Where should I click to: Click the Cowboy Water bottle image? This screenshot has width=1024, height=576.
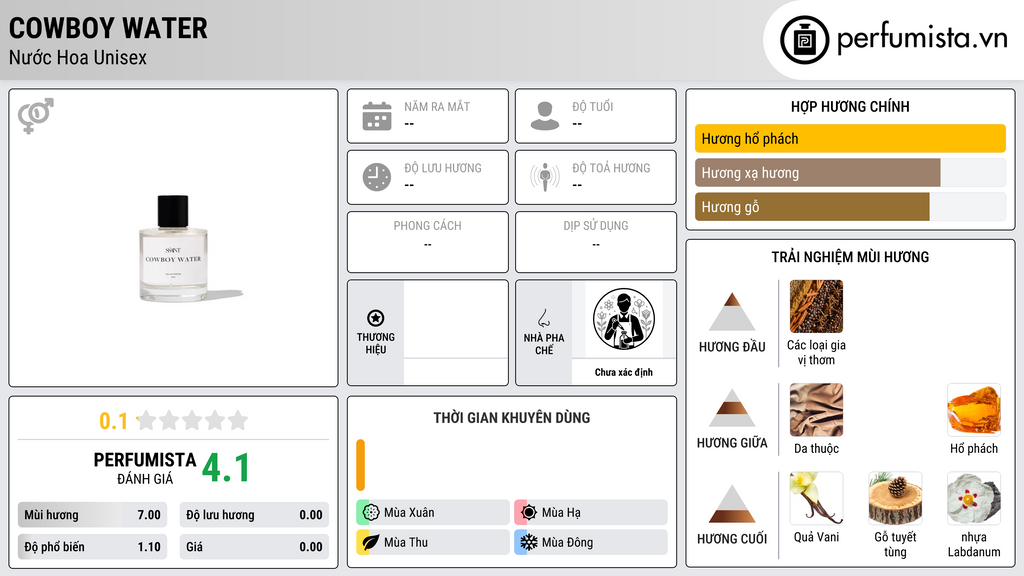coord(174,249)
